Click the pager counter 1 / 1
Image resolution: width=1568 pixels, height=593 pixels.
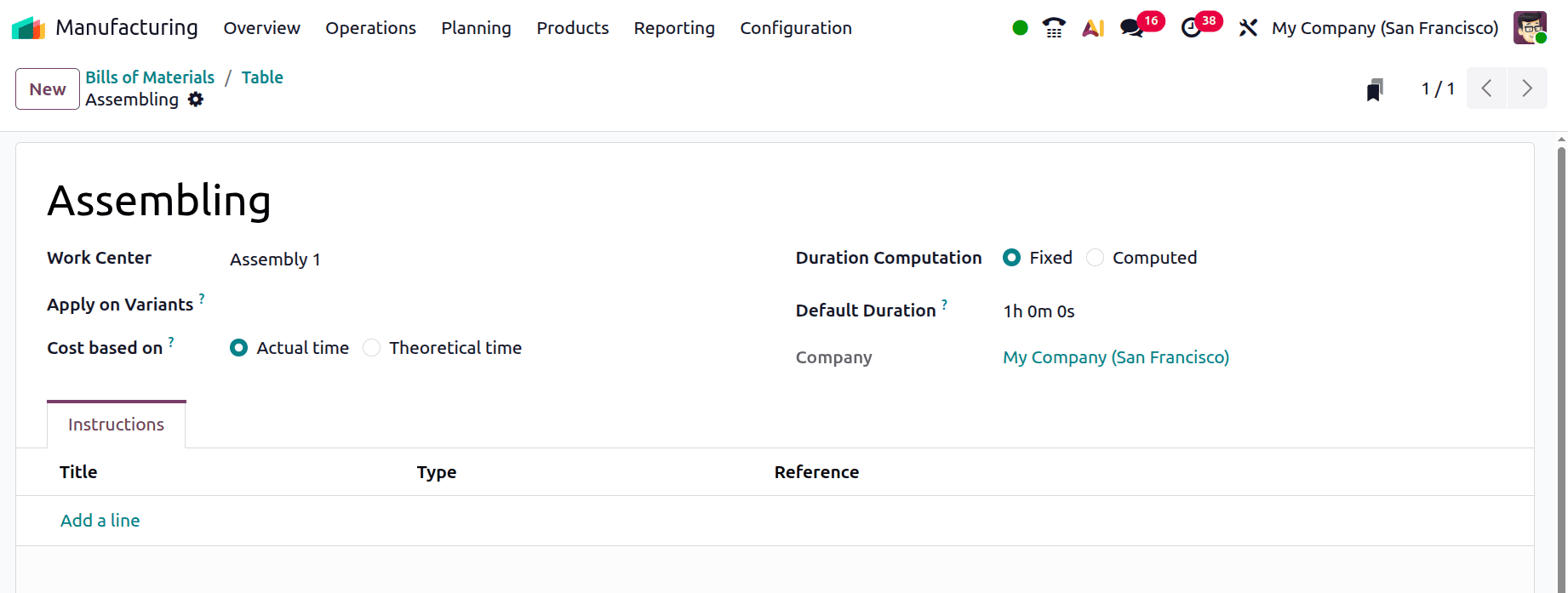(1438, 88)
